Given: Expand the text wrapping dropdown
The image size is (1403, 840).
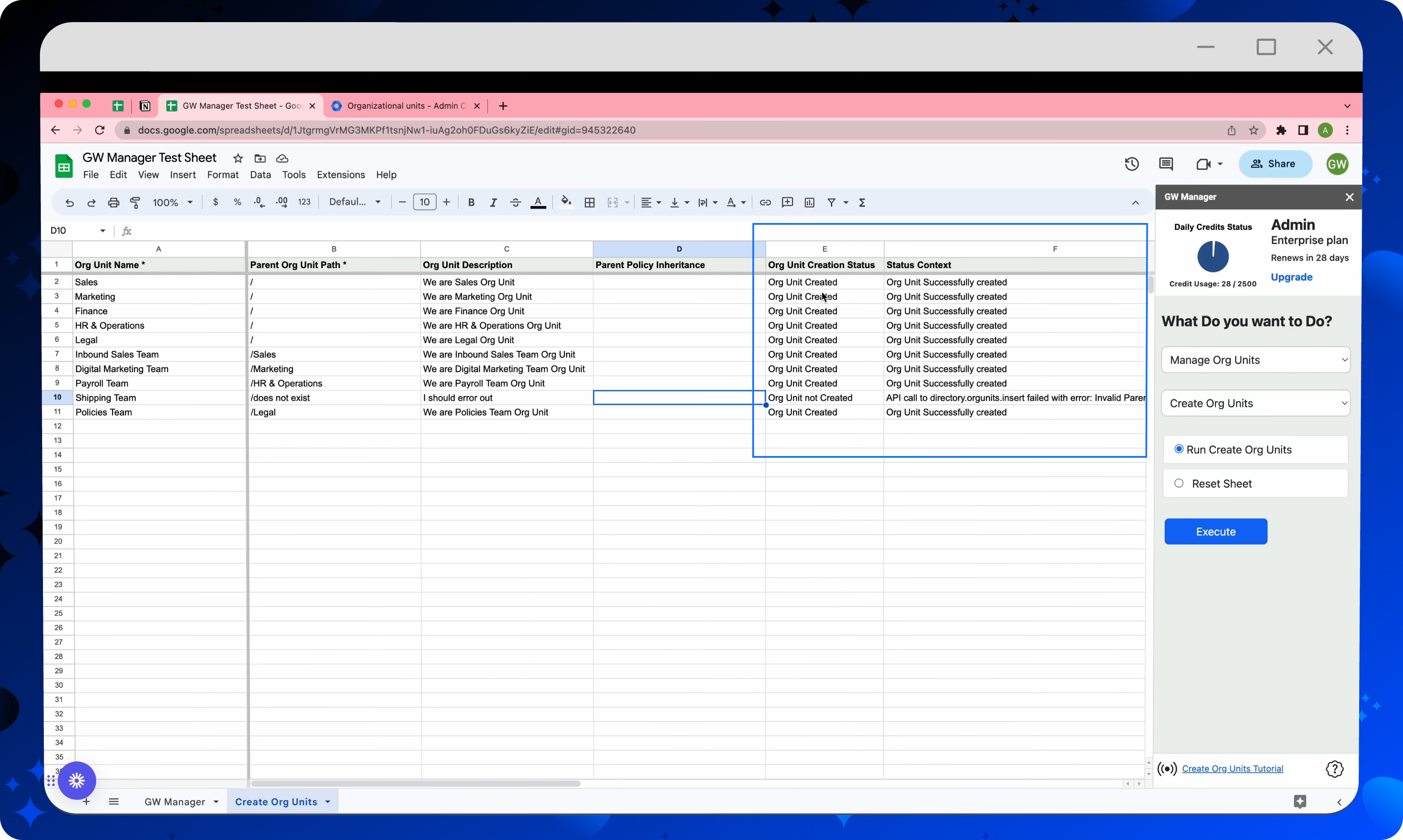Looking at the screenshot, I should (x=715, y=203).
